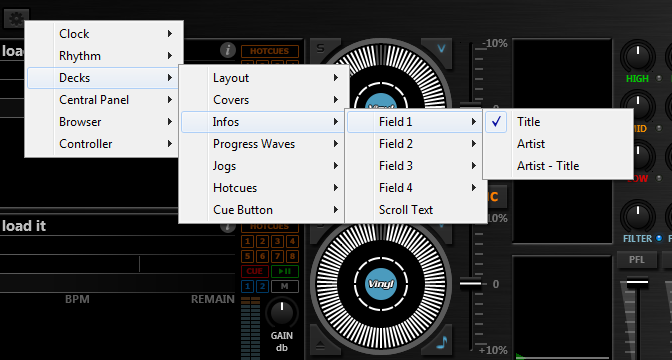Click the bottom deck pitch slider handle
The image size is (672, 360).
(471, 283)
